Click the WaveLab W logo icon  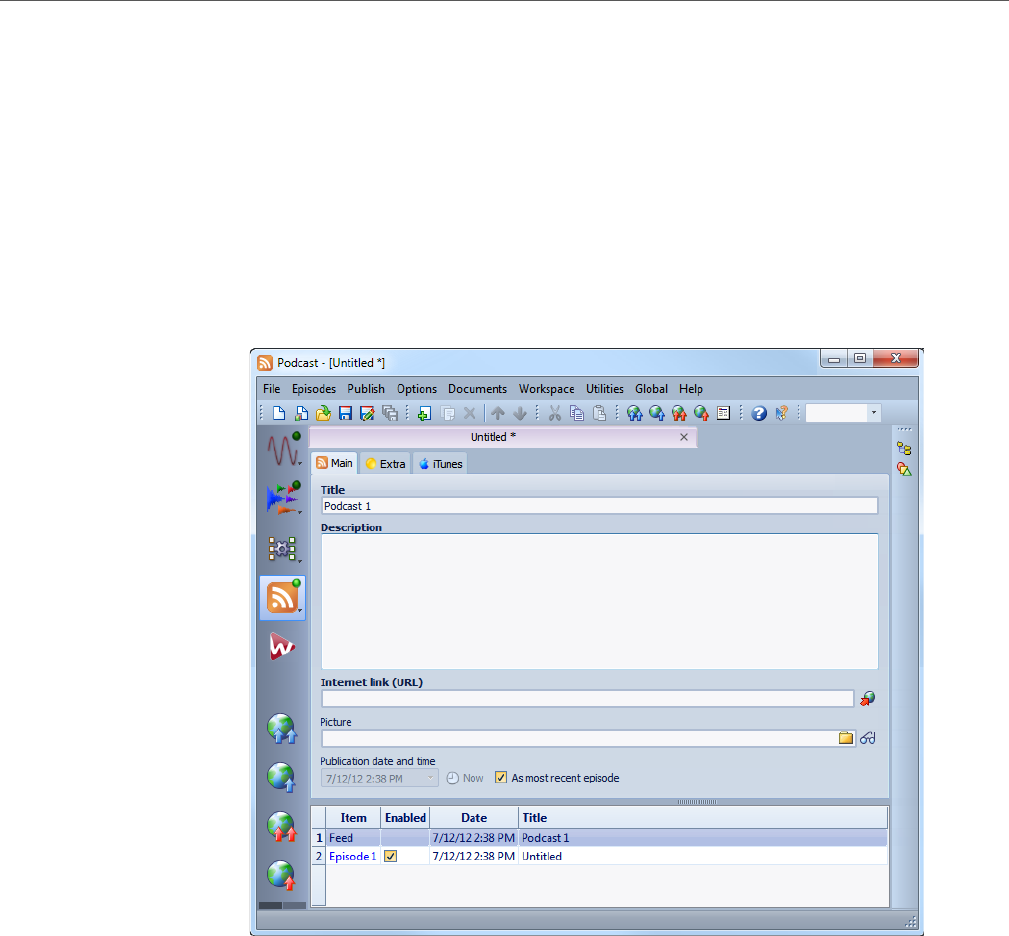(x=282, y=647)
